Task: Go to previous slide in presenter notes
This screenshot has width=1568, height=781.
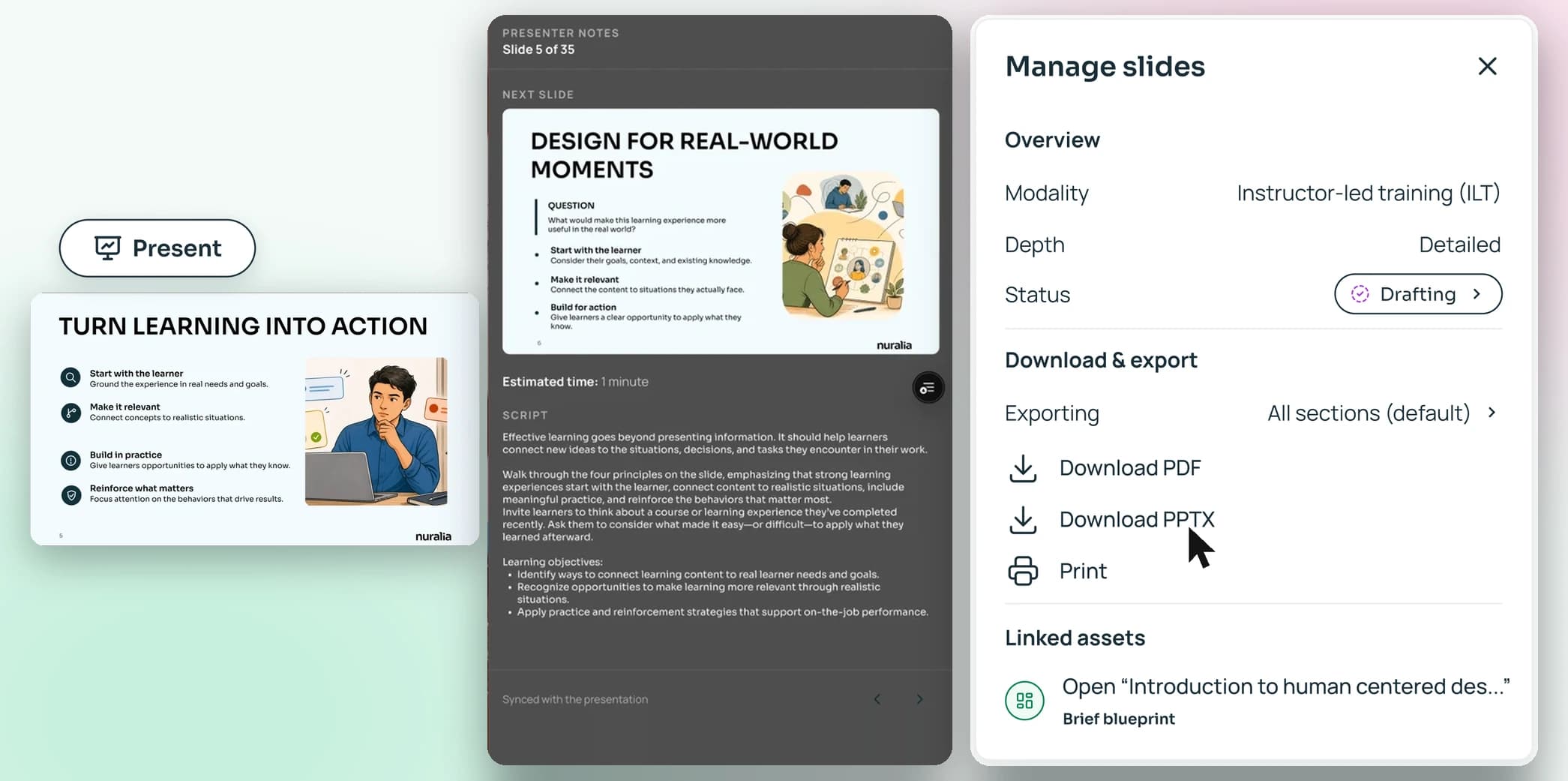Action: pyautogui.click(x=877, y=699)
